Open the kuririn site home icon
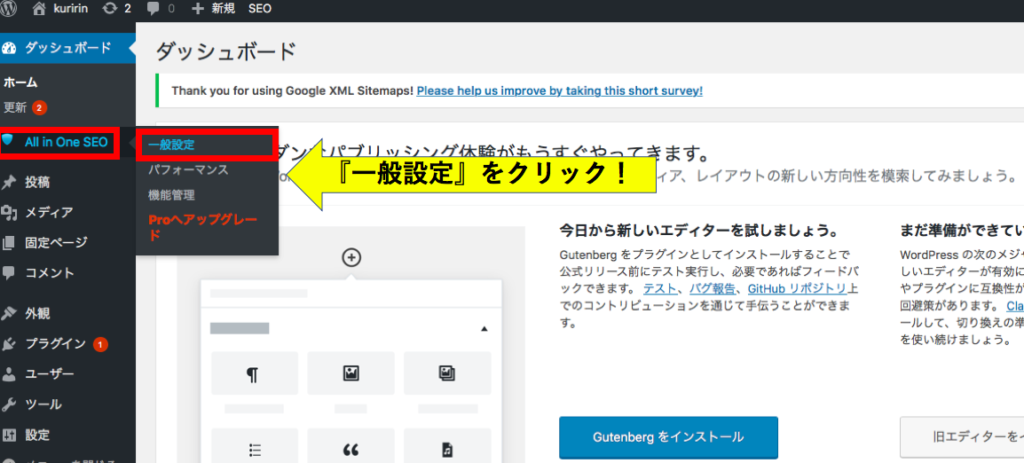 coord(39,8)
